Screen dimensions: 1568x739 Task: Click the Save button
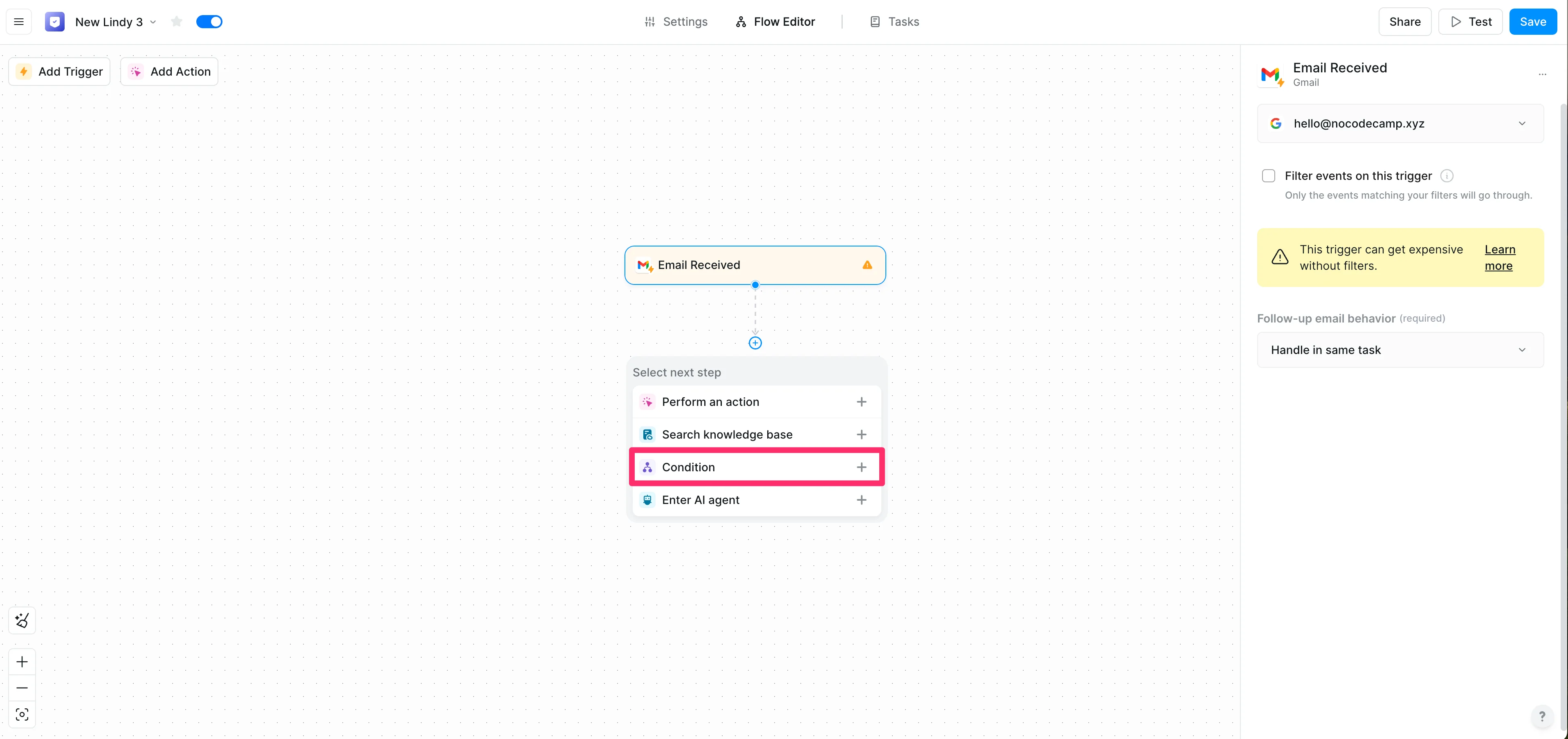click(1532, 22)
